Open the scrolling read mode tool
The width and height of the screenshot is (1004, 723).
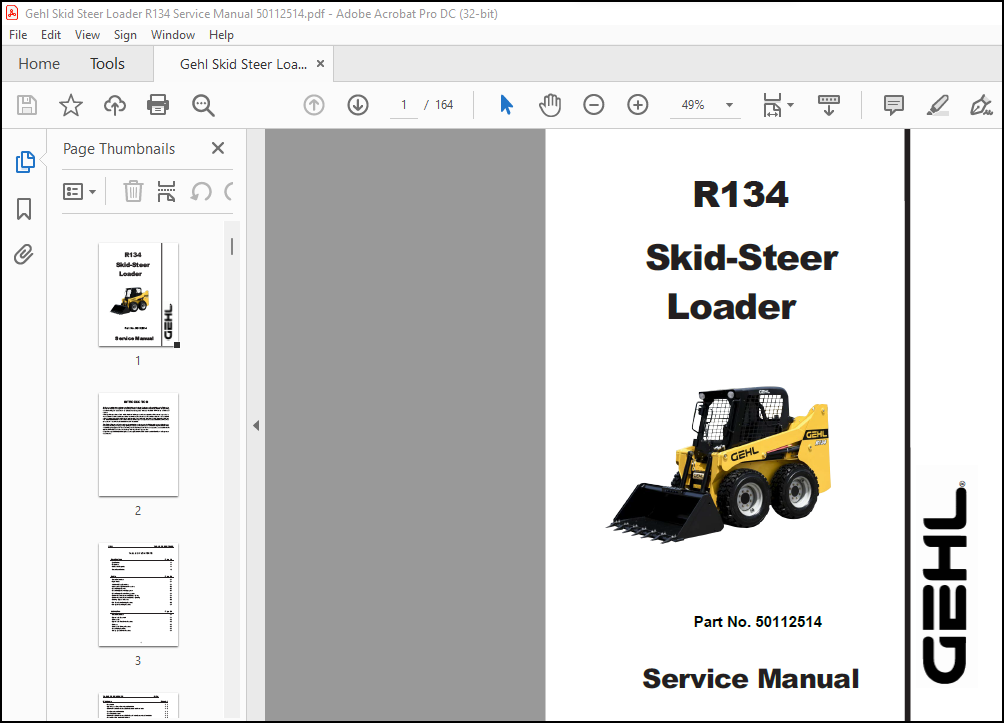click(829, 105)
